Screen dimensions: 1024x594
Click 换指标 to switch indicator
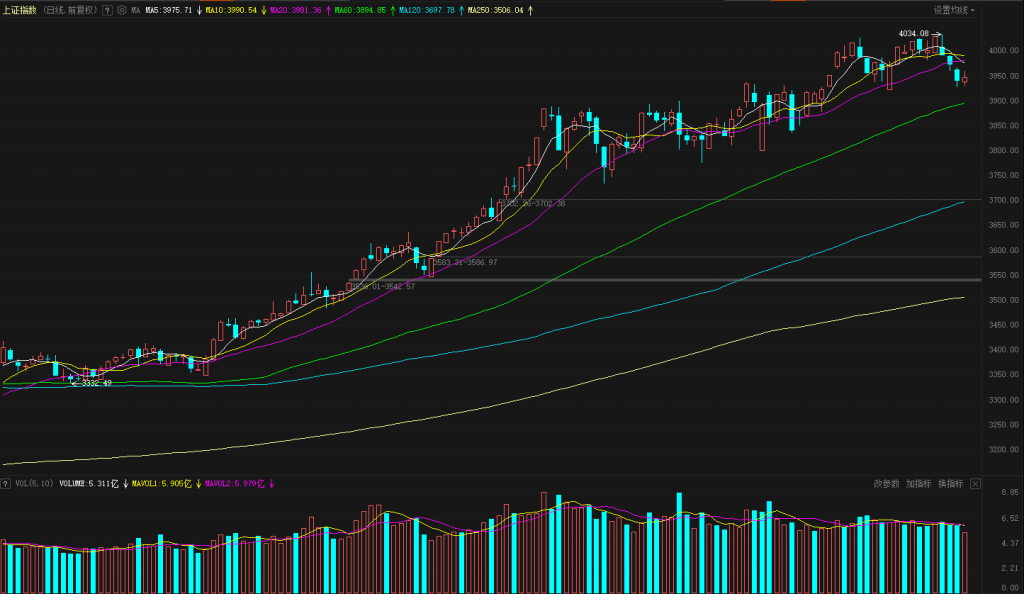[x=950, y=483]
